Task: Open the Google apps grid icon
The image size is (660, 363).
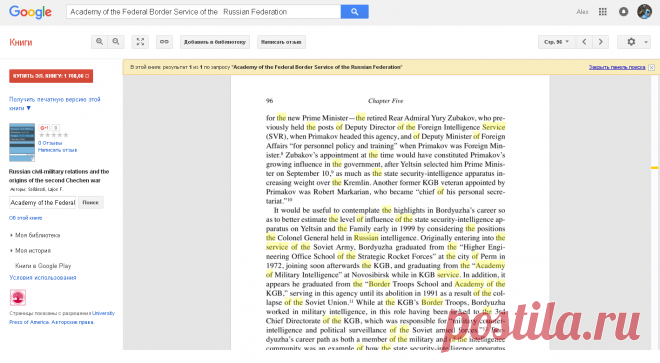Action: (x=603, y=12)
